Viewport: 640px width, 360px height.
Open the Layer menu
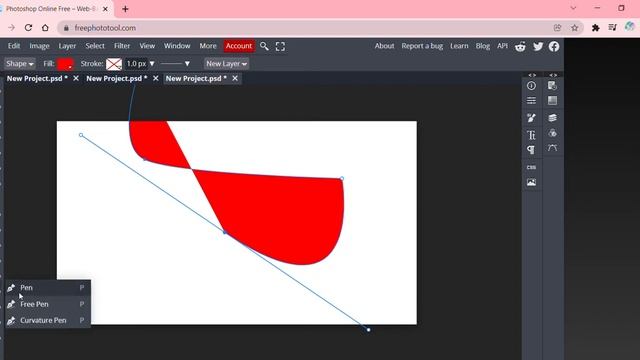click(67, 46)
